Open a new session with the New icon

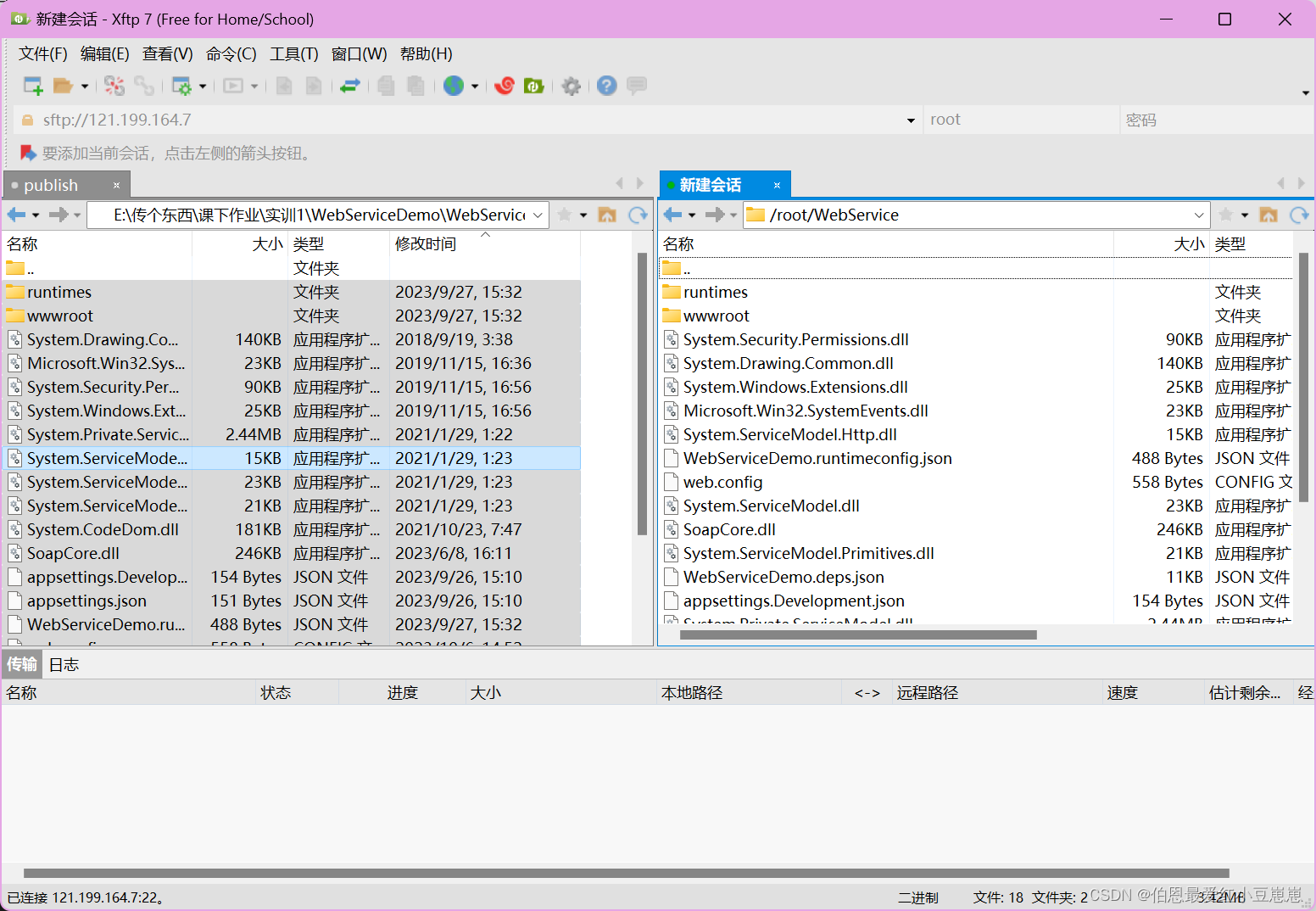[32, 86]
